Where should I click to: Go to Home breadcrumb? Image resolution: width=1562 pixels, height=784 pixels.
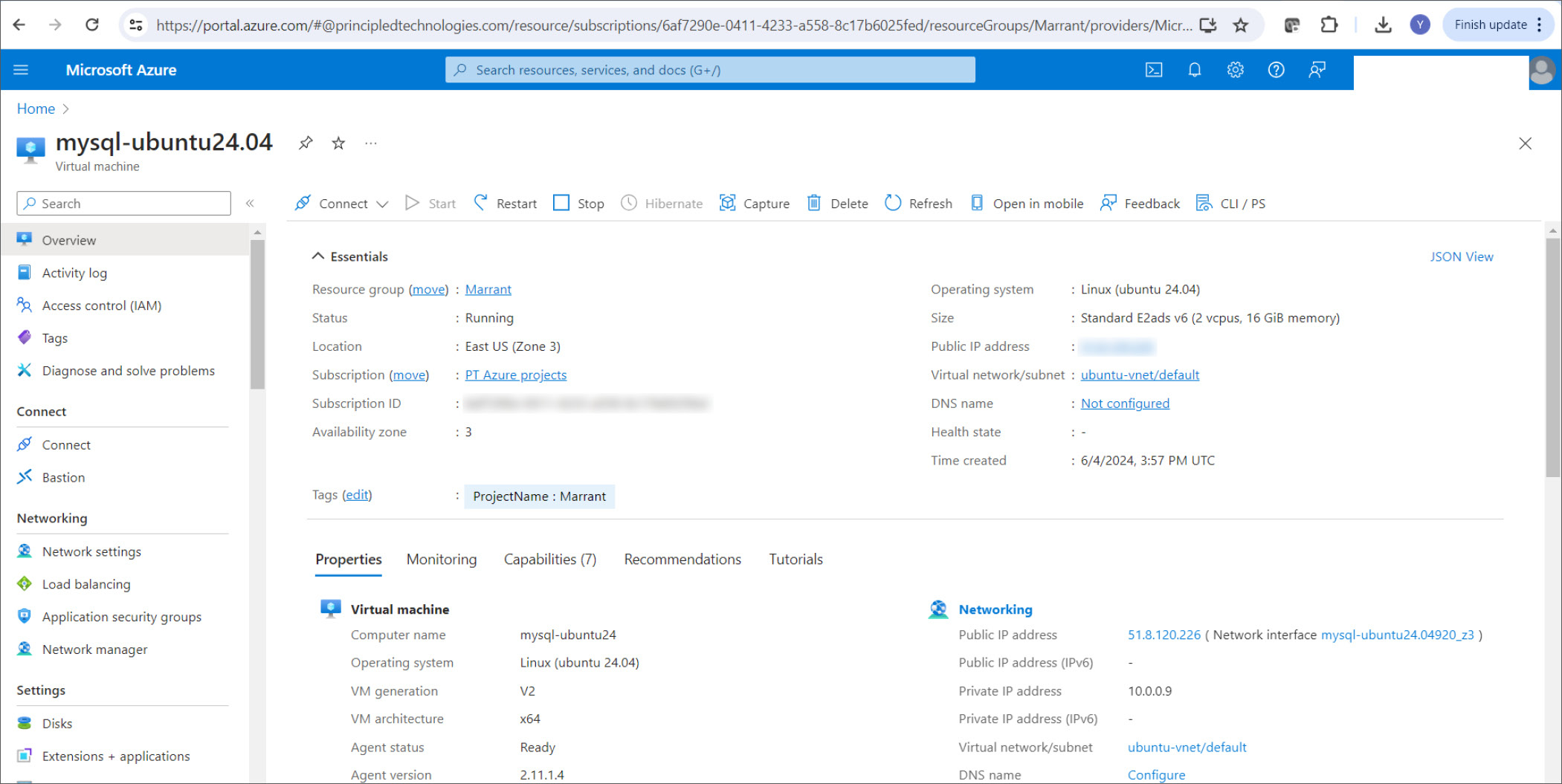tap(36, 108)
